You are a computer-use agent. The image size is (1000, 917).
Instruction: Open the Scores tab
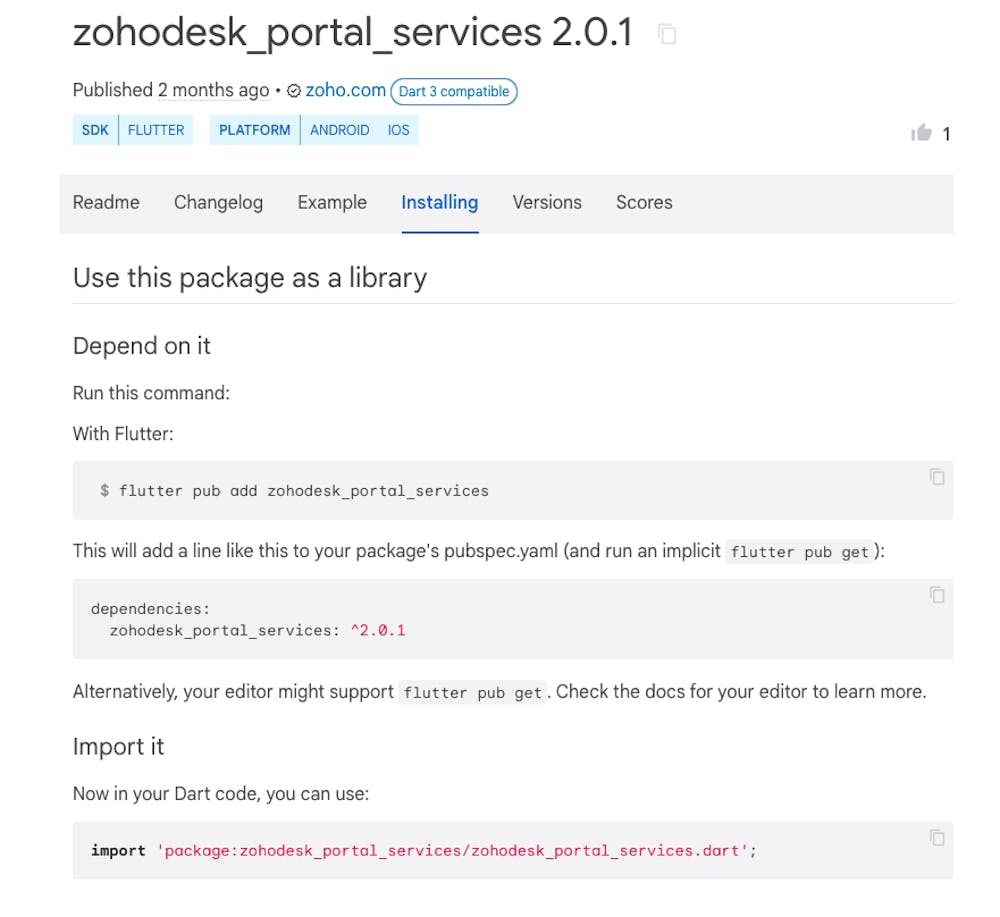click(x=644, y=202)
